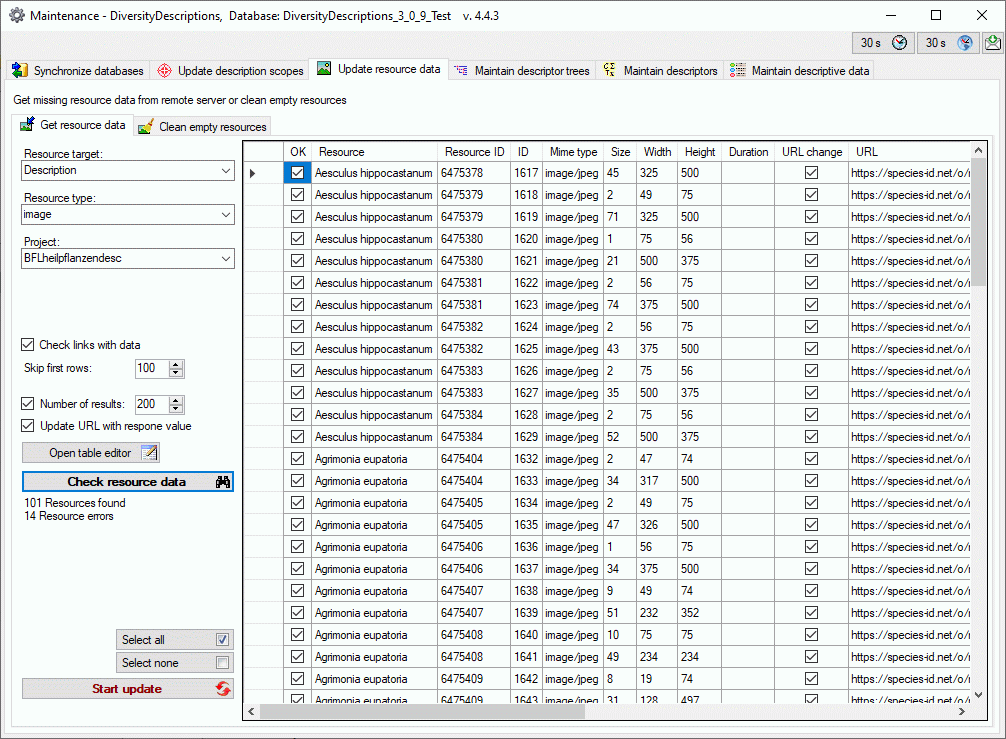1006x739 pixels.
Task: Click the Skip first rows number field
Action: click(152, 368)
